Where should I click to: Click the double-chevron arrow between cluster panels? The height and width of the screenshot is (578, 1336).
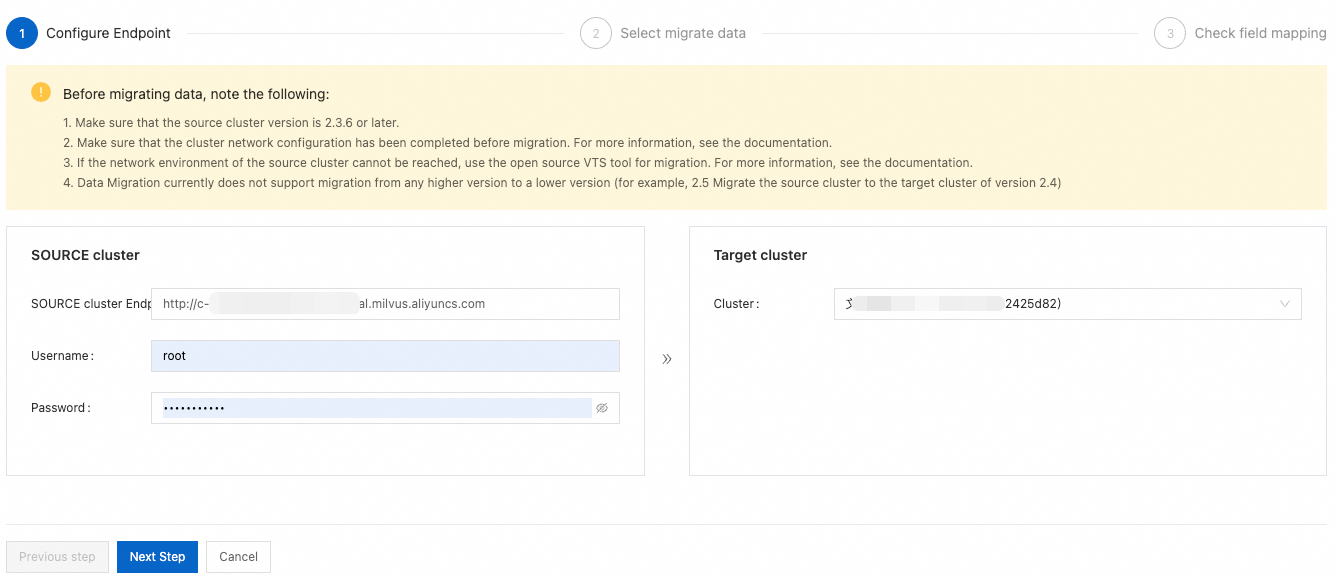tap(667, 359)
